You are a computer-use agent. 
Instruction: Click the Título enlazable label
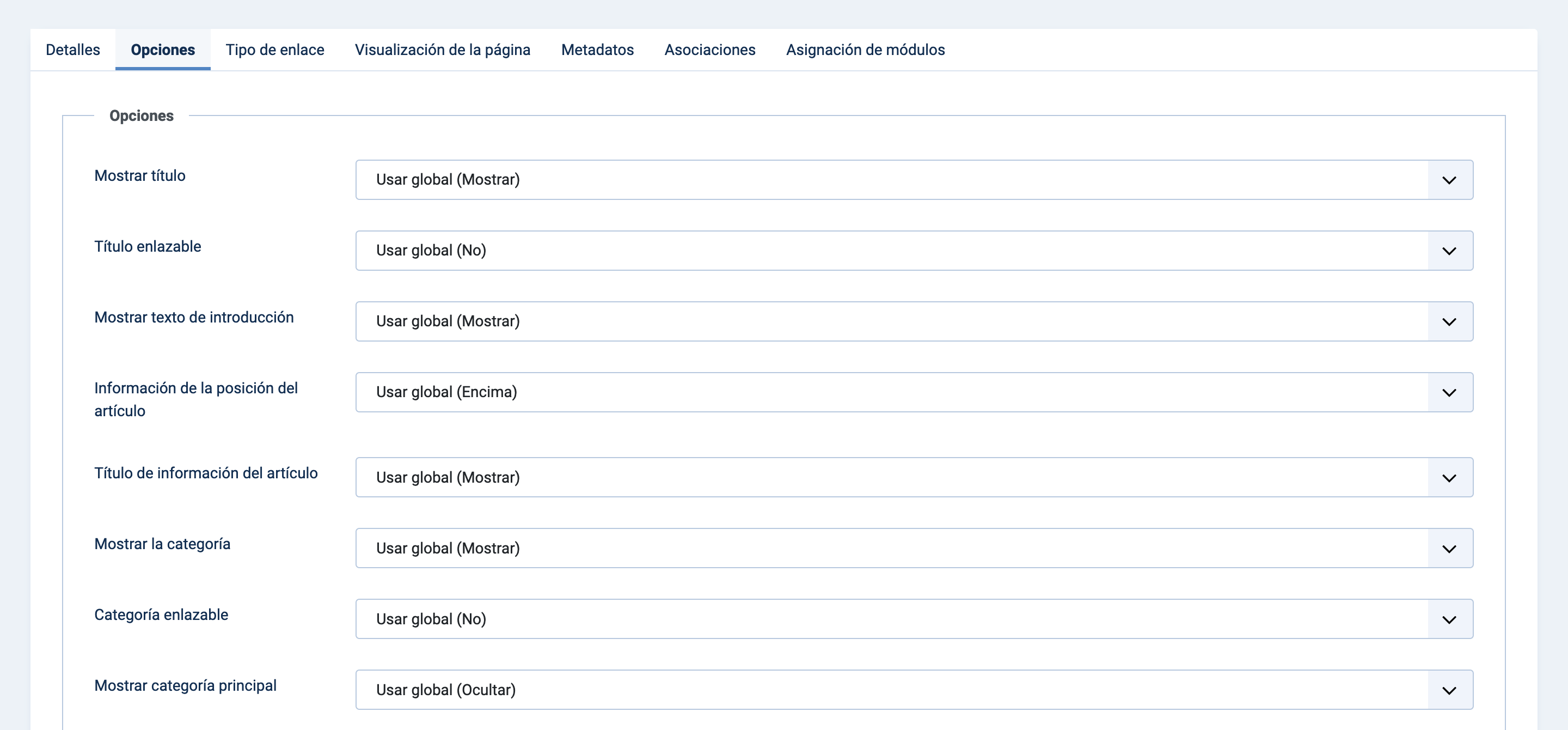(148, 247)
